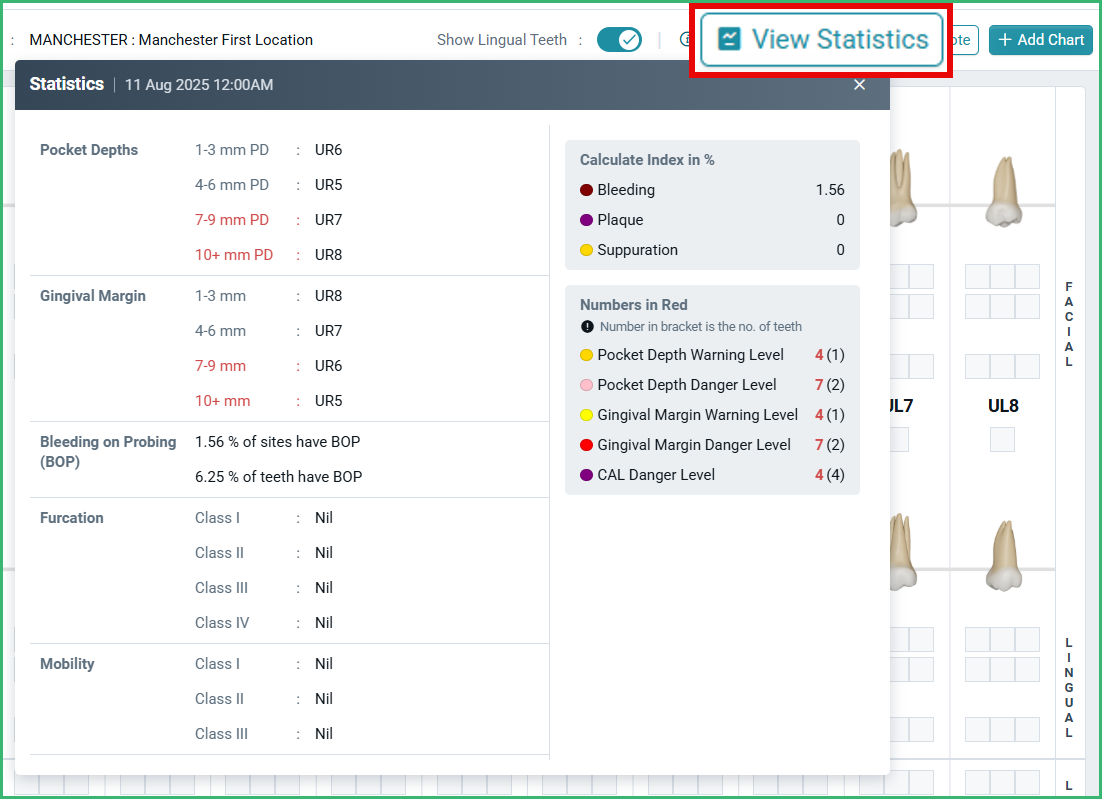Click the dark-red Bleeding indicator dot

point(586,190)
